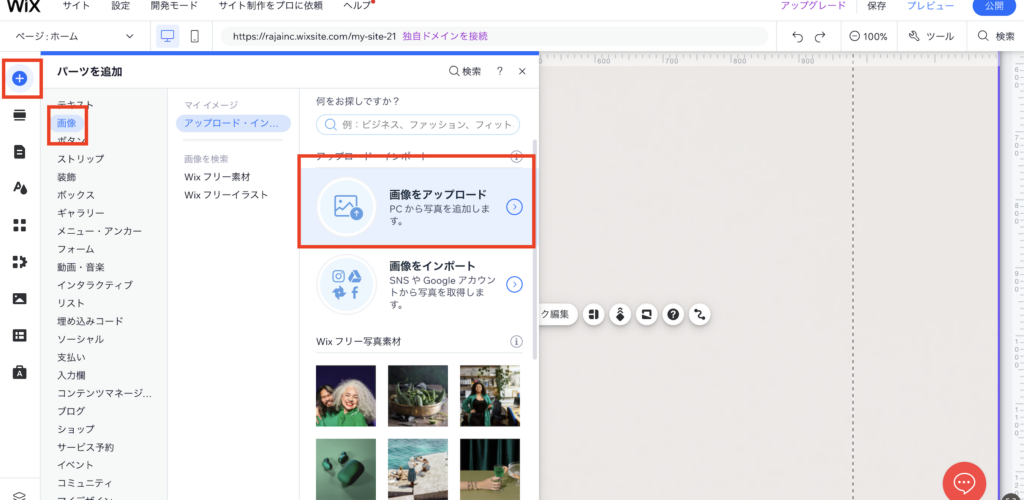Open the ツール tools button
The height and width of the screenshot is (500, 1024).
tap(931, 37)
